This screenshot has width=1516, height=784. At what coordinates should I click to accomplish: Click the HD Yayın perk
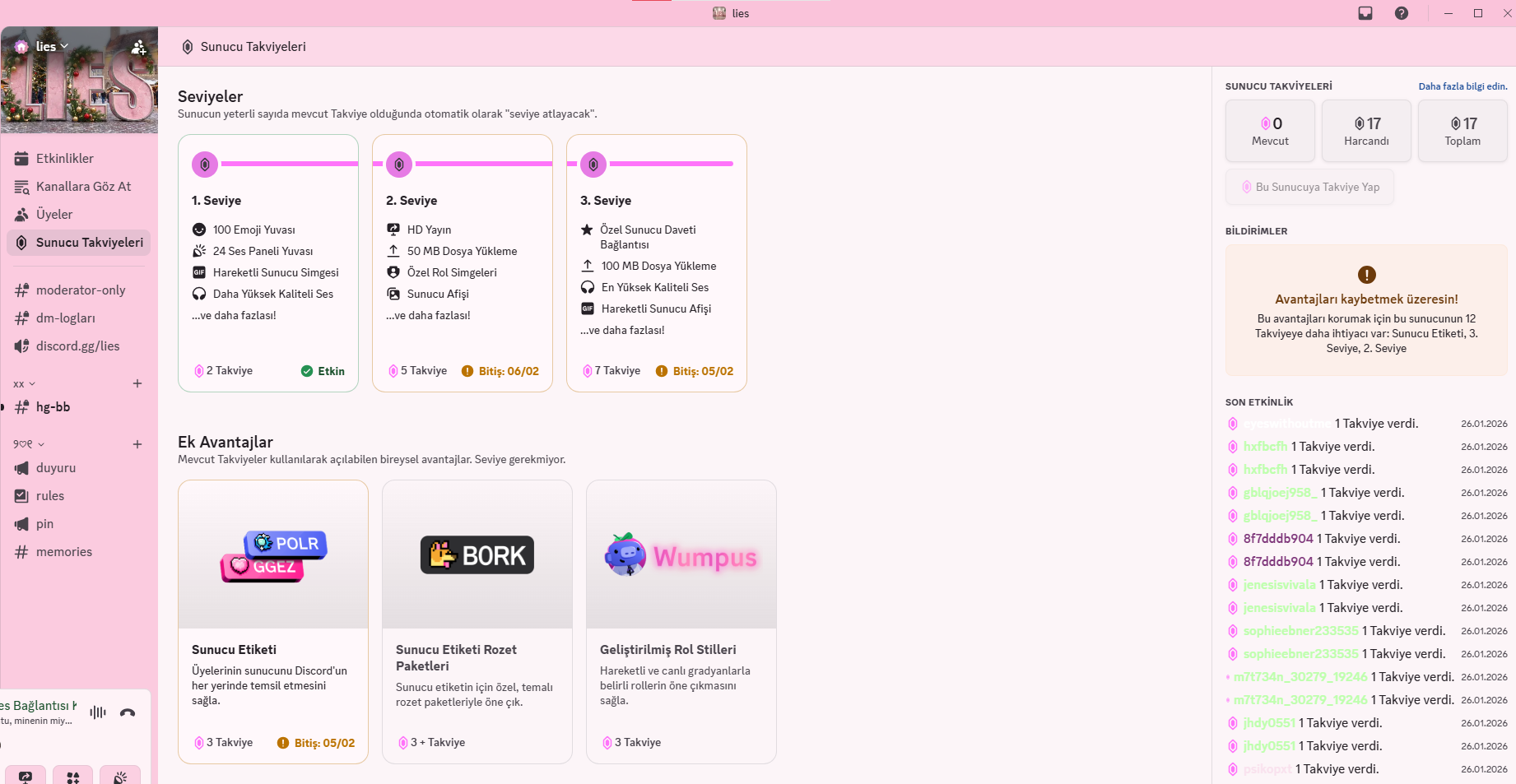tap(419, 230)
